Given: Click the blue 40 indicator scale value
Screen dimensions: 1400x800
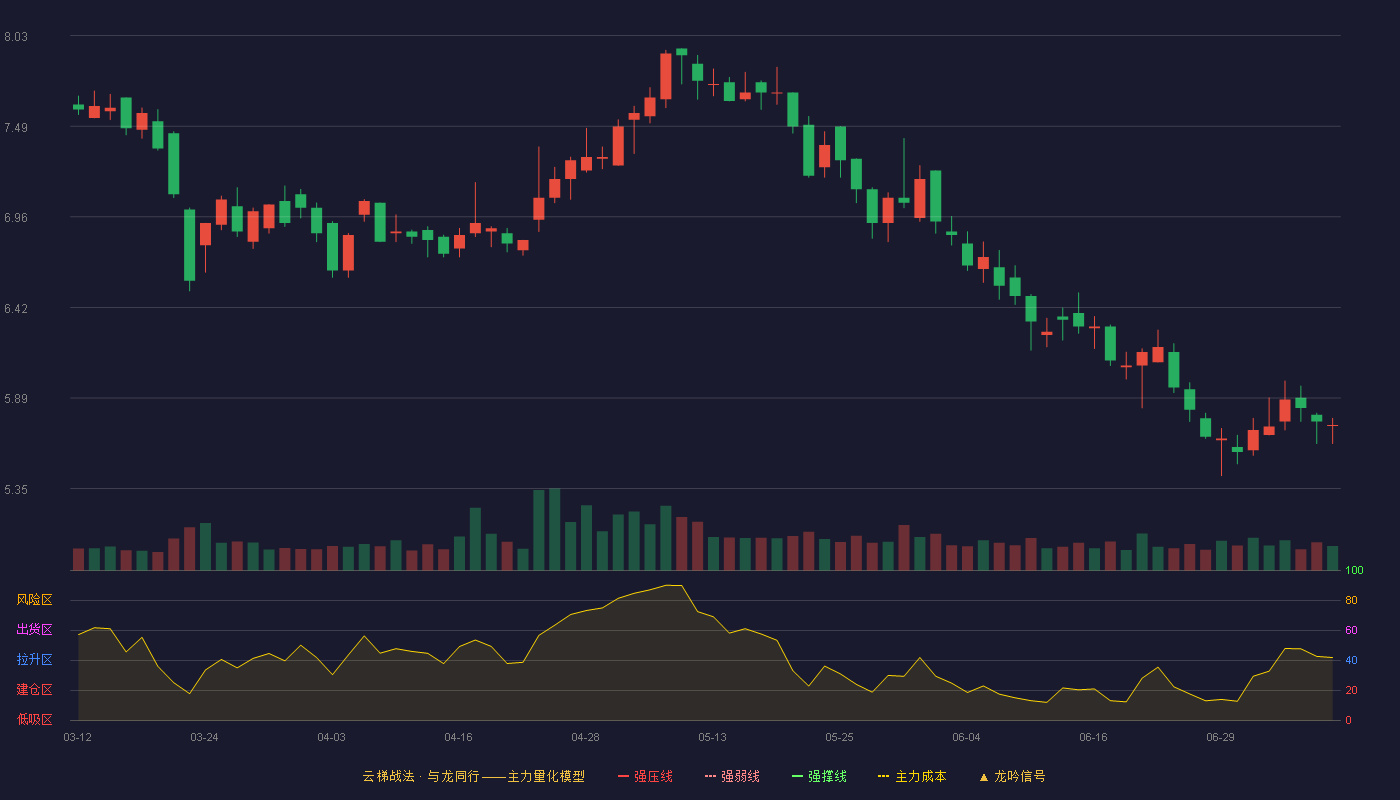Looking at the screenshot, I should 1351,661.
